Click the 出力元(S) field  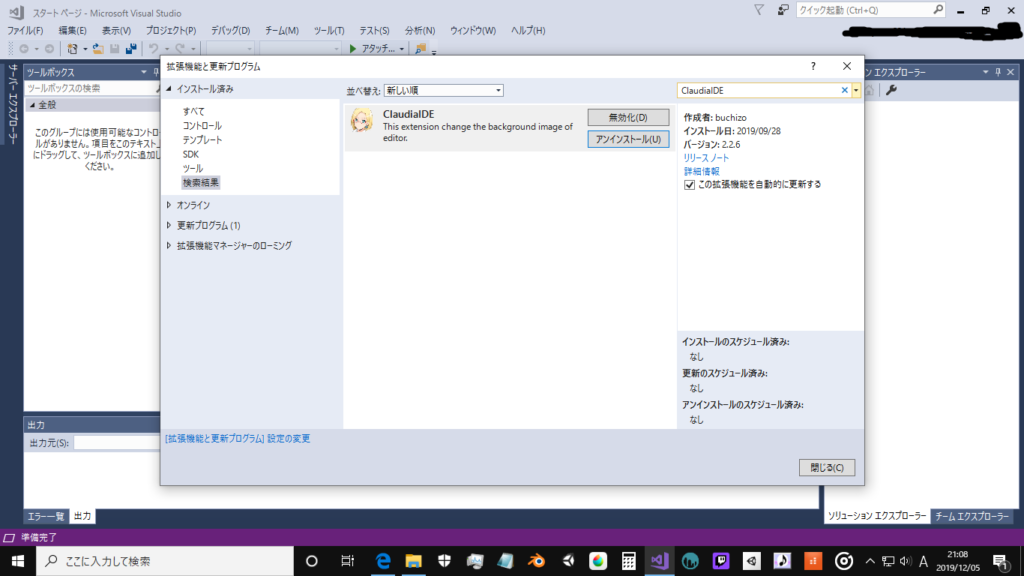coord(116,443)
